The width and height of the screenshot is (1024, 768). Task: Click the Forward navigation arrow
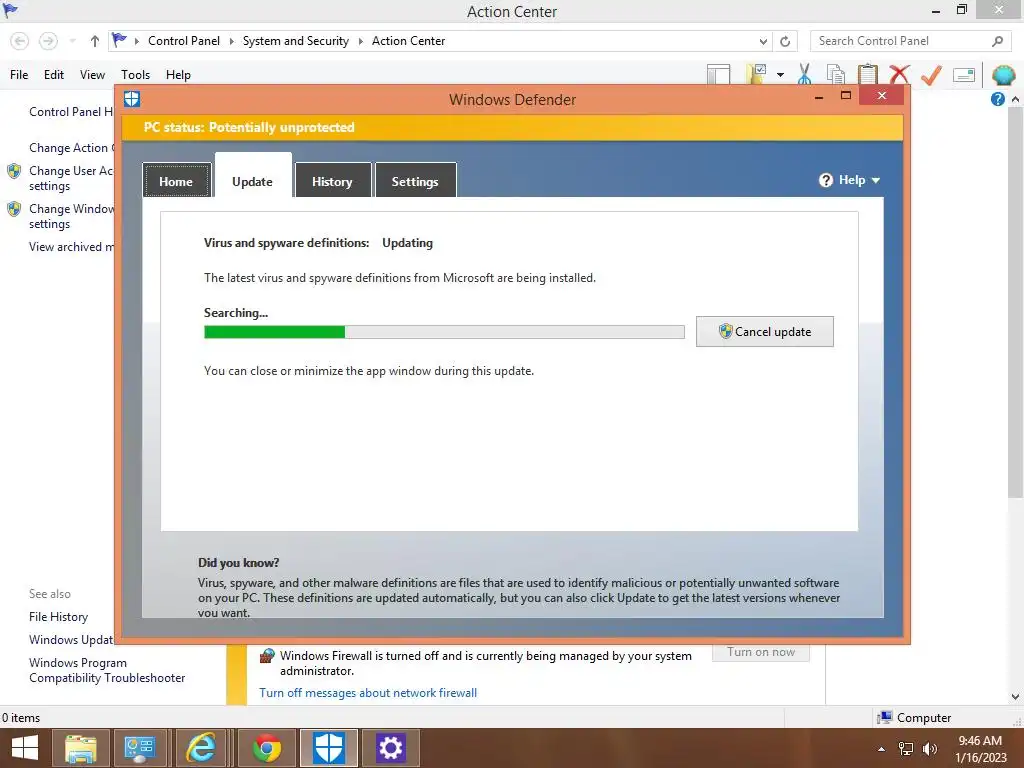coord(48,41)
